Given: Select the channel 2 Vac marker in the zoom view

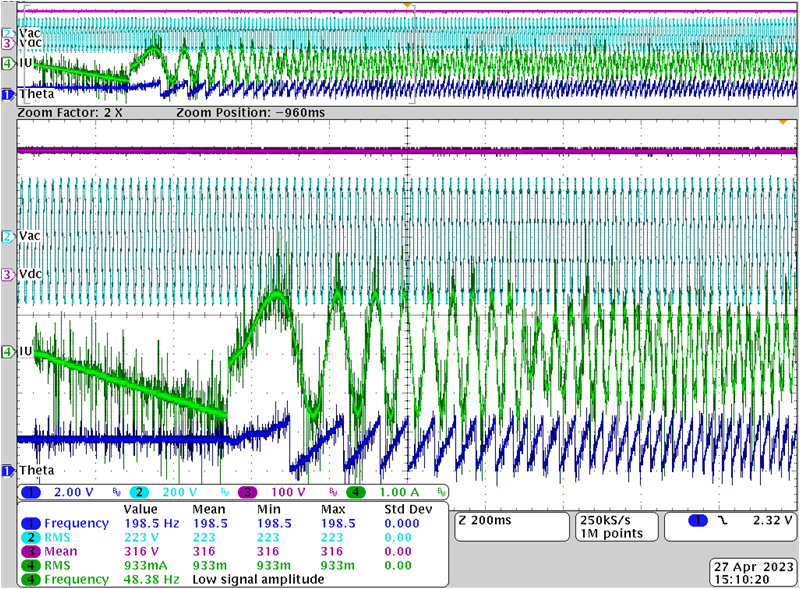Looking at the screenshot, I should (8, 236).
